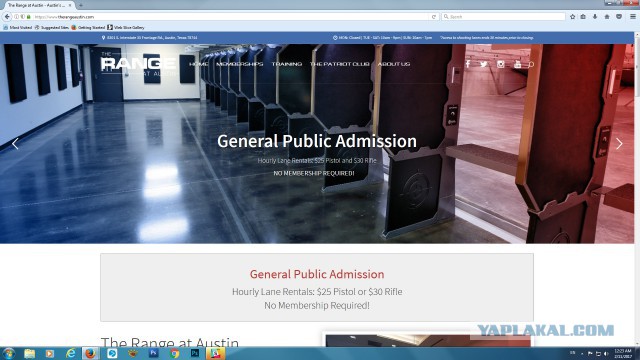Focus the browser Search box
Screen dimensions: 640x360
[503, 17]
